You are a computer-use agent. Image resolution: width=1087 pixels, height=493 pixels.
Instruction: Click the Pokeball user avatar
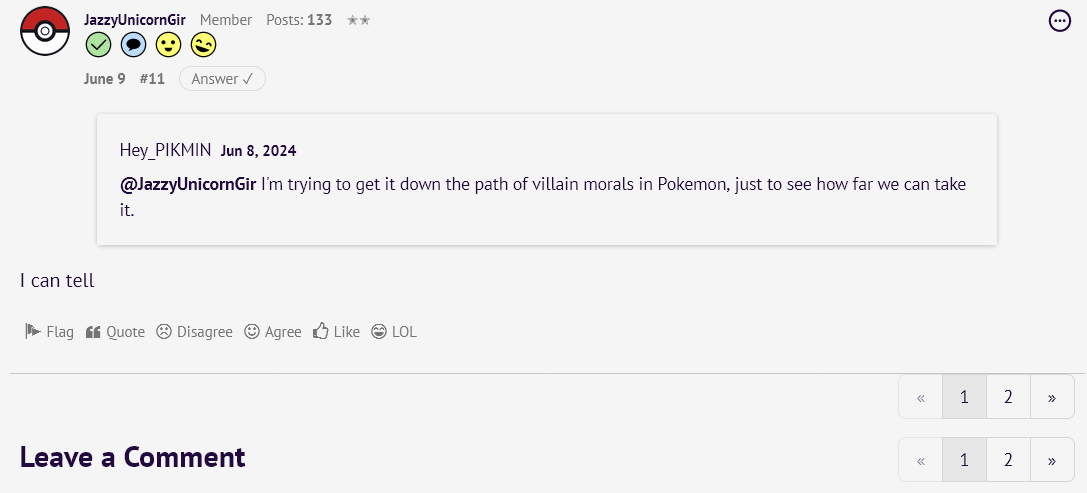pyautogui.click(x=45, y=31)
